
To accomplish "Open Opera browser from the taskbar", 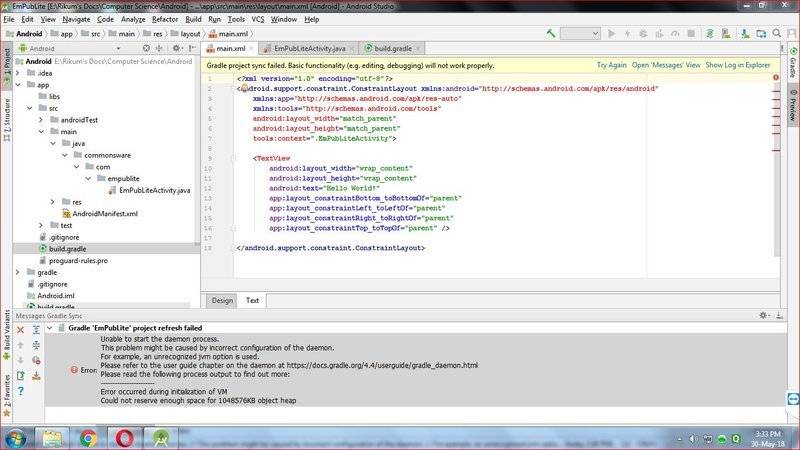I will coord(126,437).
